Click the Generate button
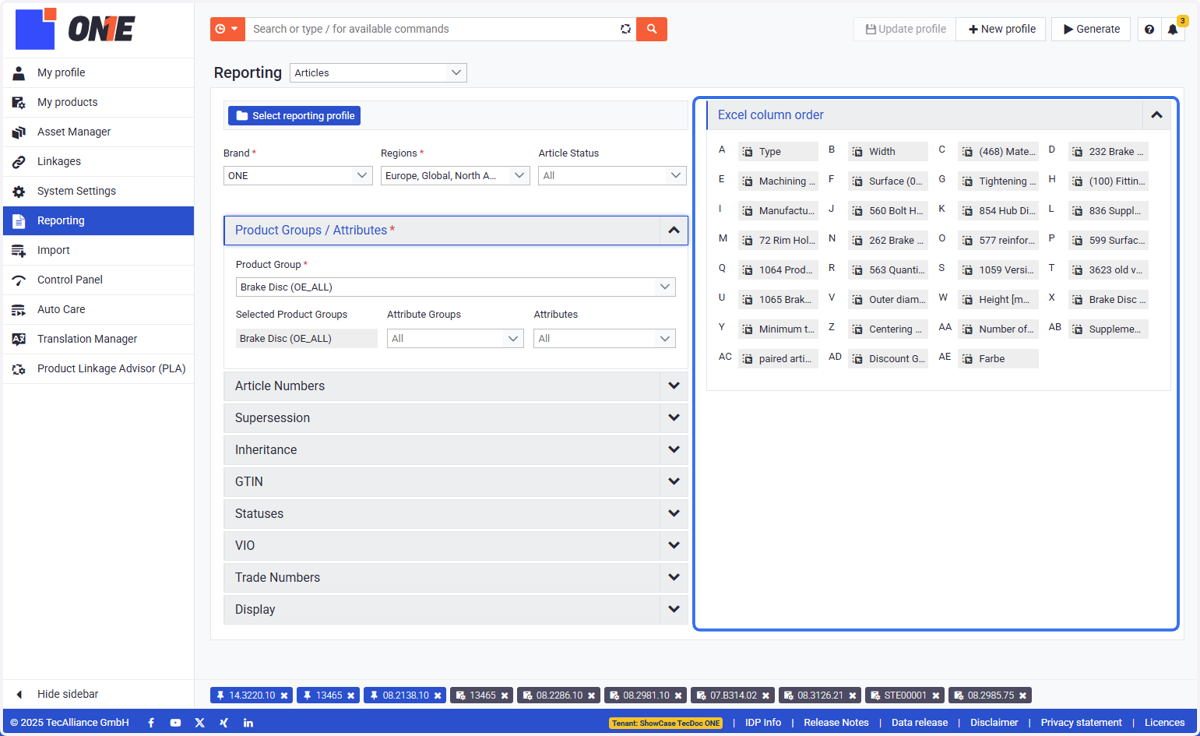This screenshot has height=736, width=1200. (x=1091, y=29)
